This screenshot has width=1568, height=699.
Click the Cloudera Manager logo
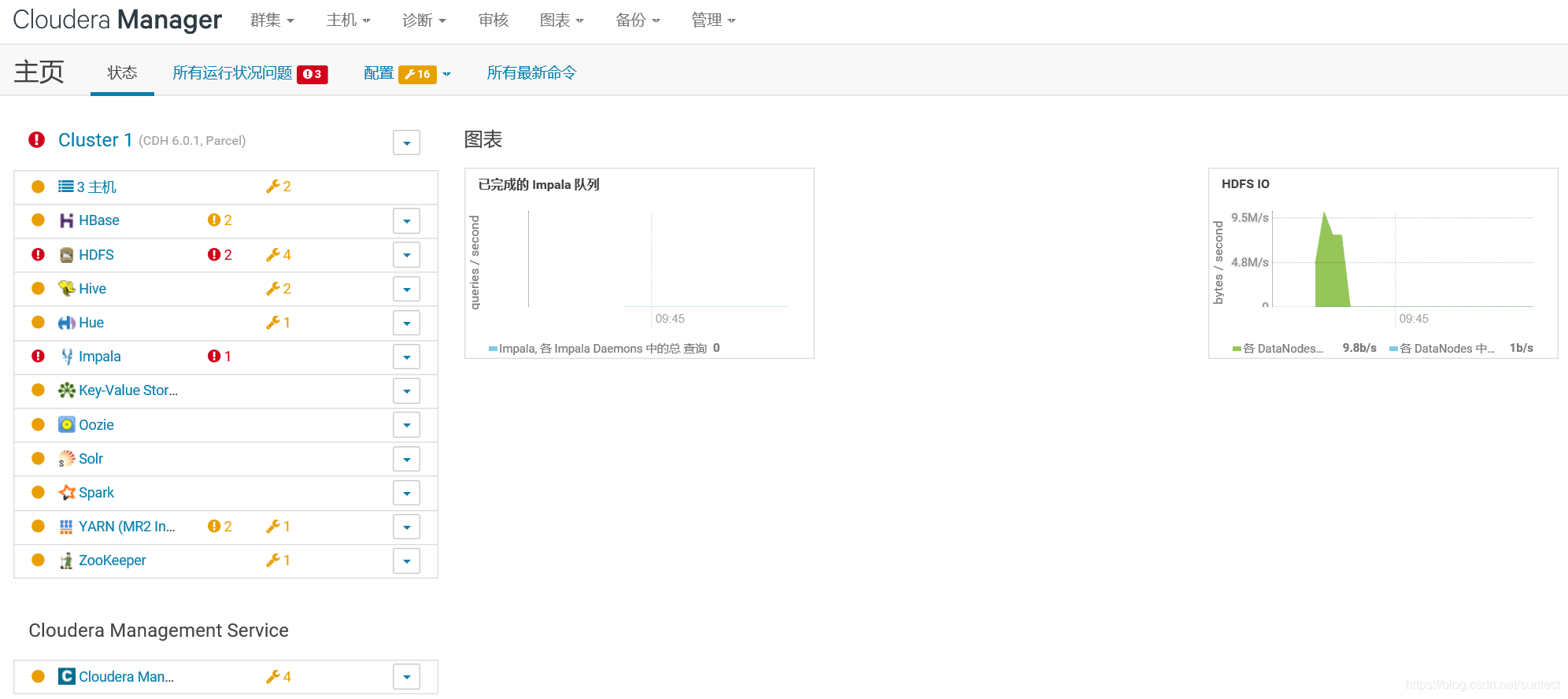pyautogui.click(x=117, y=20)
